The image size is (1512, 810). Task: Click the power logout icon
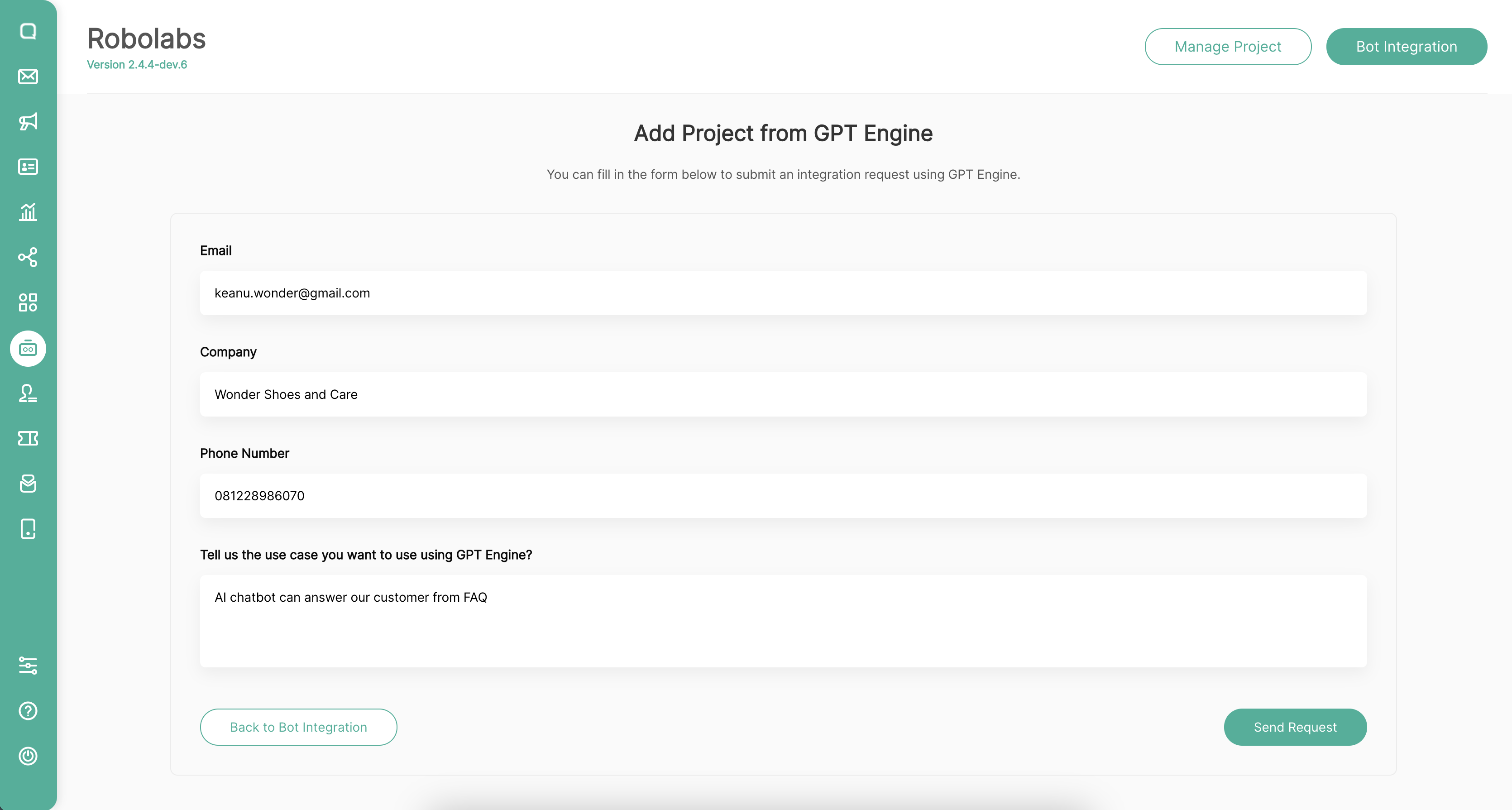[28, 756]
